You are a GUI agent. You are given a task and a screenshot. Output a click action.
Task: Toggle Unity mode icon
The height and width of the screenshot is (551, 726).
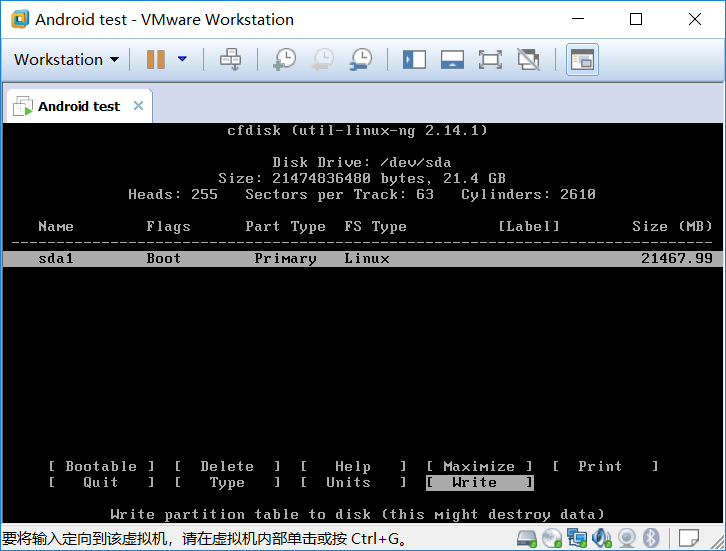(x=528, y=60)
